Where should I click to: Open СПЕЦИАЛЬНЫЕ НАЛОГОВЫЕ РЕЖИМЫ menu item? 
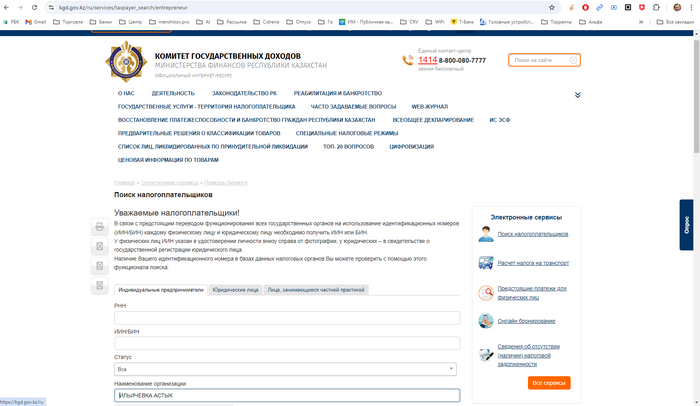pyautogui.click(x=347, y=133)
